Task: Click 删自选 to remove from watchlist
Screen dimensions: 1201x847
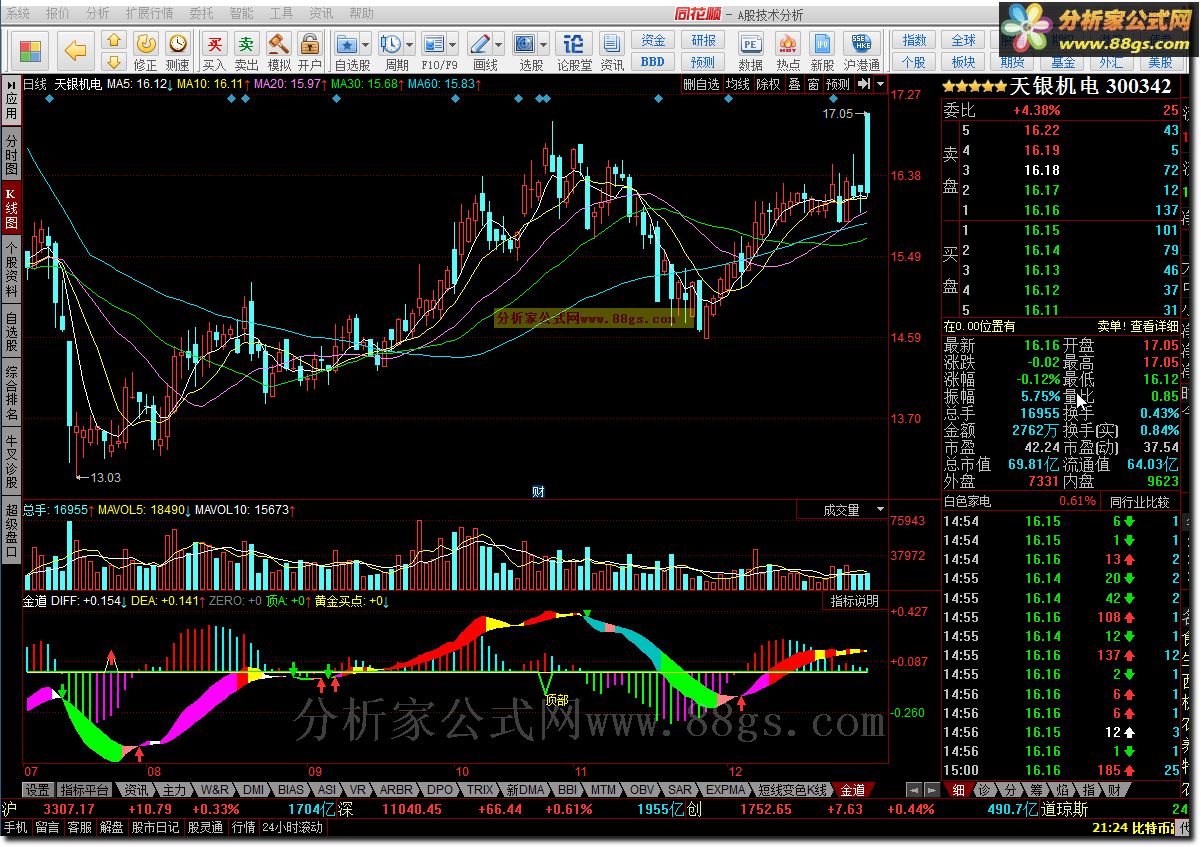Action: [x=701, y=85]
